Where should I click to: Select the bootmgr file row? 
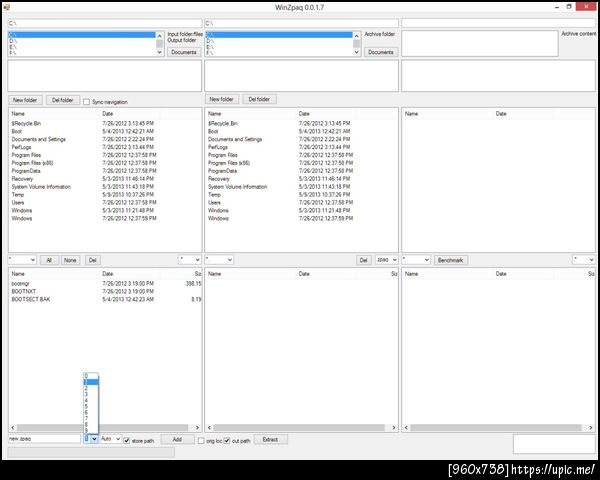pos(105,284)
